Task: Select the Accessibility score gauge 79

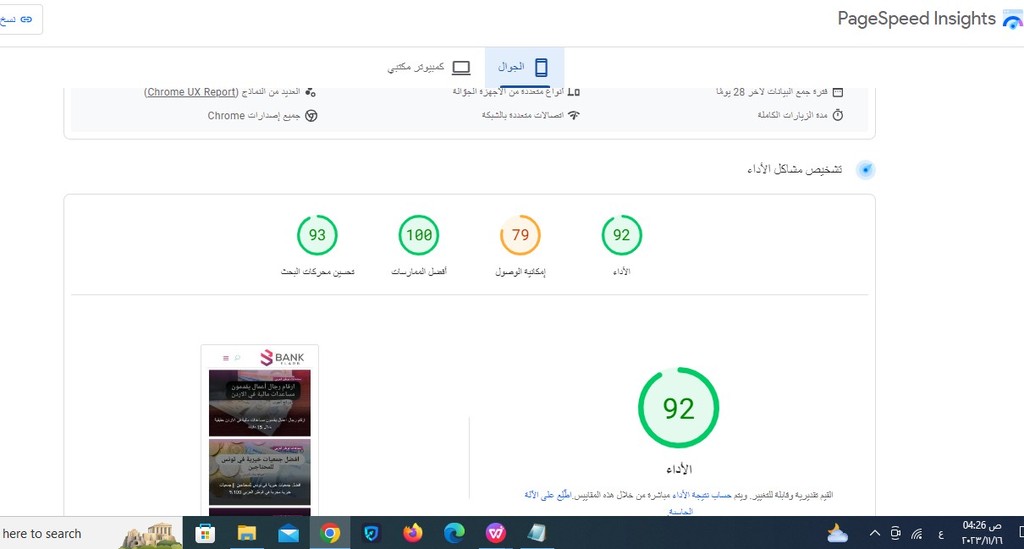Action: tap(520, 235)
